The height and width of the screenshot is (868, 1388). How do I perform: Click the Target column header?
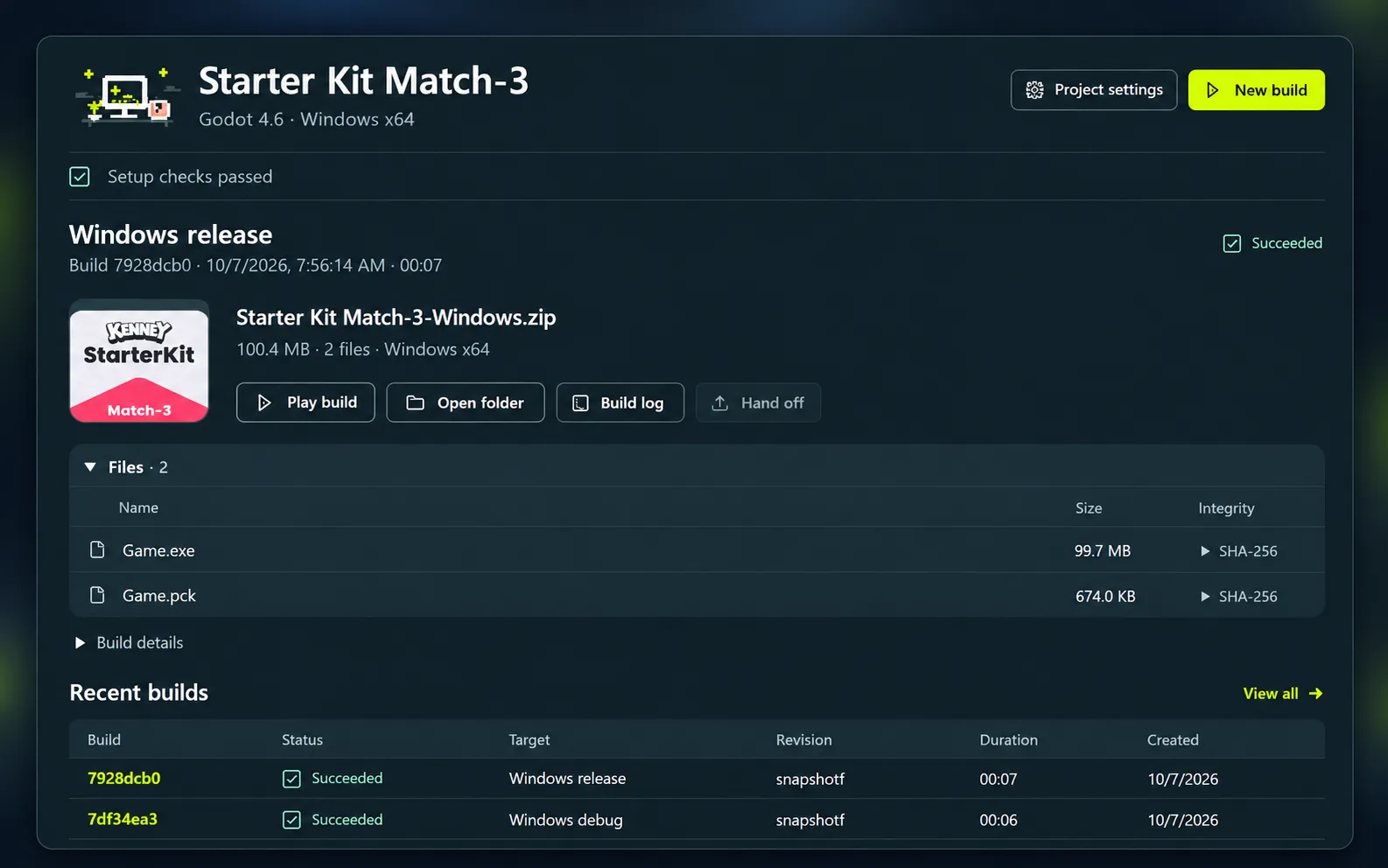529,740
